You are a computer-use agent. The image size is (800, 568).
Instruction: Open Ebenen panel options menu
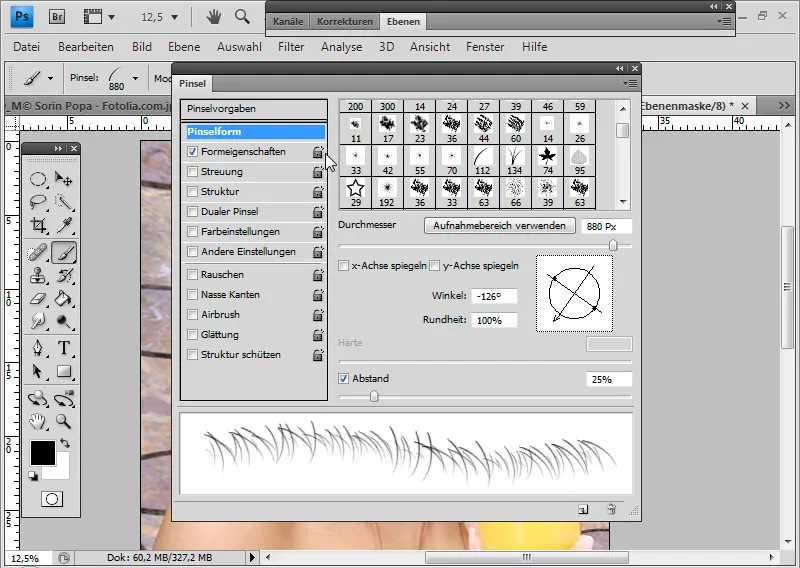tap(725, 21)
